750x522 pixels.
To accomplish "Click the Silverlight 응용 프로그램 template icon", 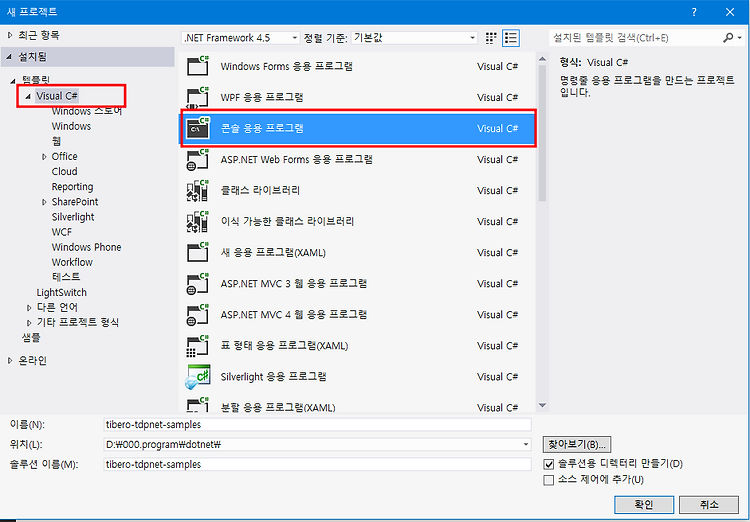I will pos(198,377).
